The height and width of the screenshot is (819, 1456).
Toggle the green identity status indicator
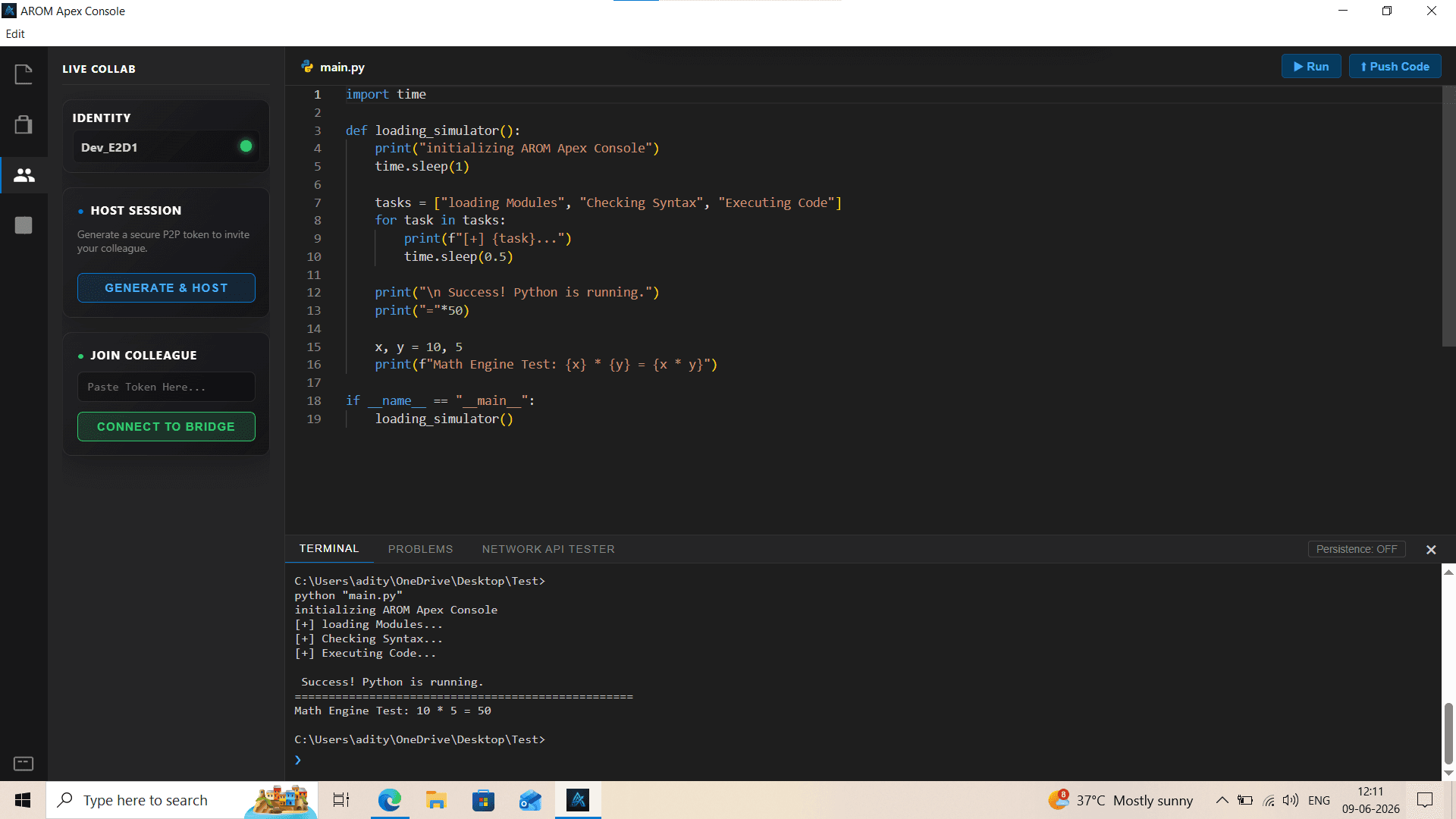click(246, 146)
